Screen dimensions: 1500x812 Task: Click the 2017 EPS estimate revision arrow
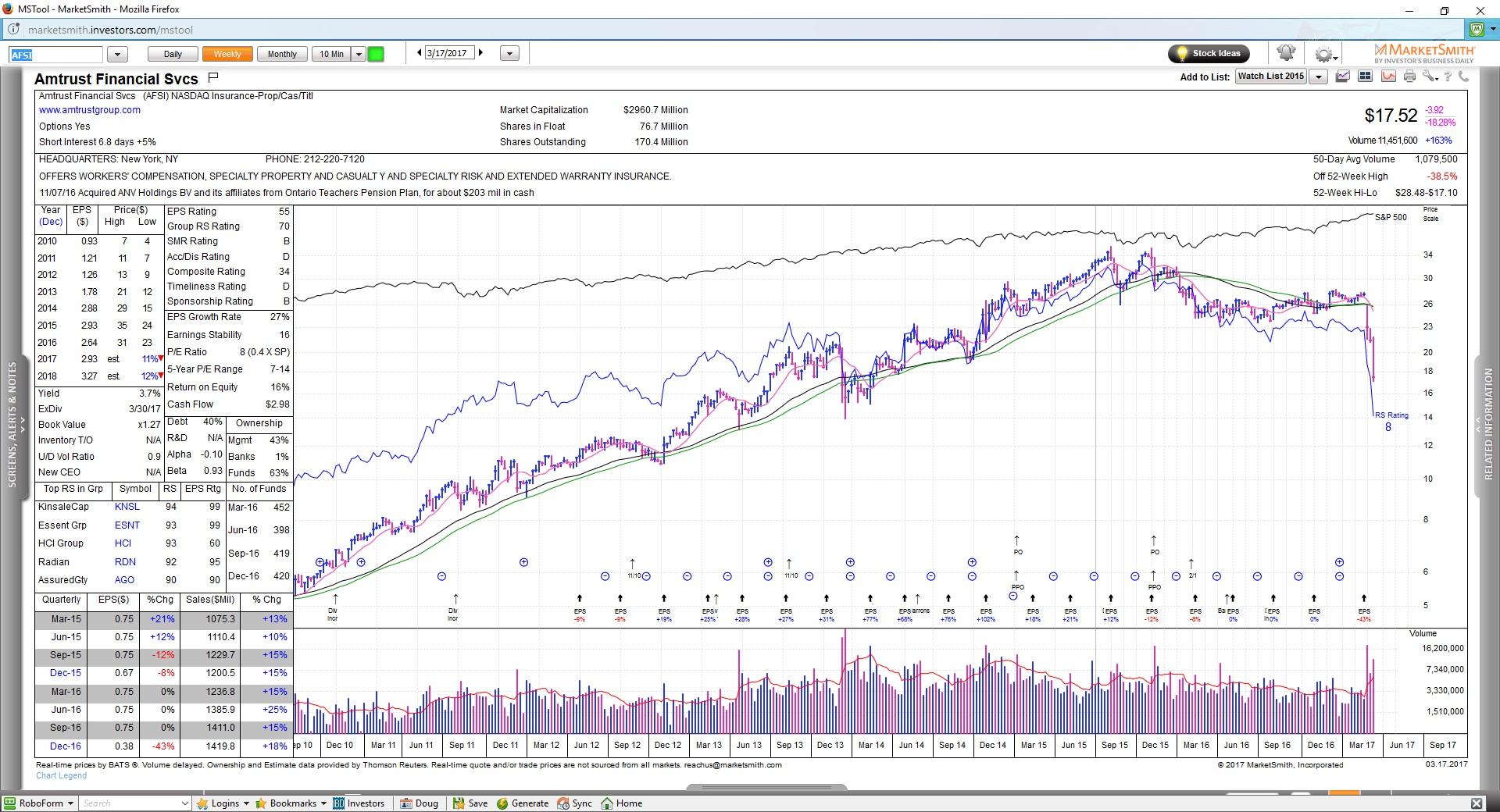tap(161, 358)
